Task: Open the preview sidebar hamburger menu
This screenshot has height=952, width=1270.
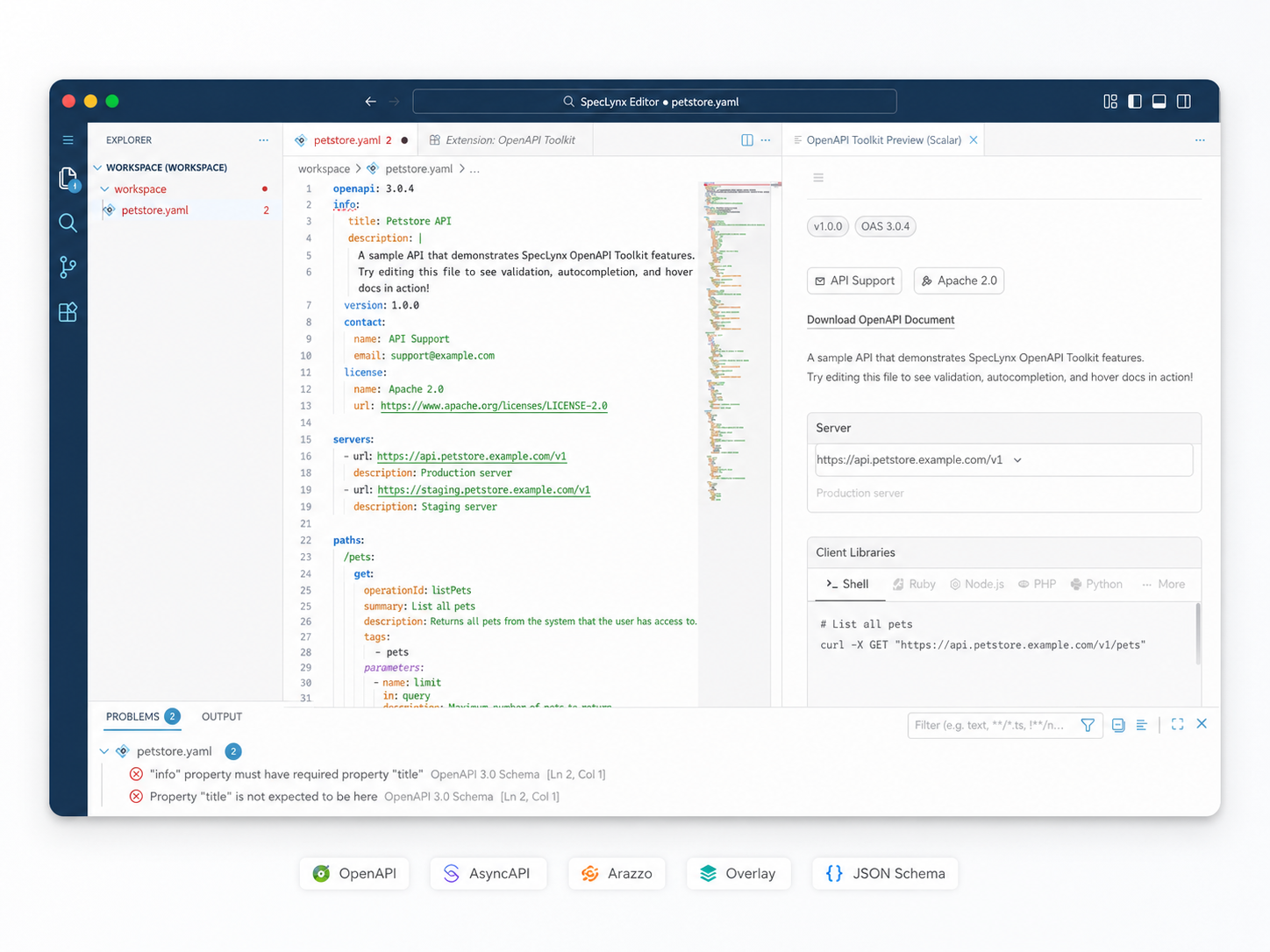Action: point(818,178)
